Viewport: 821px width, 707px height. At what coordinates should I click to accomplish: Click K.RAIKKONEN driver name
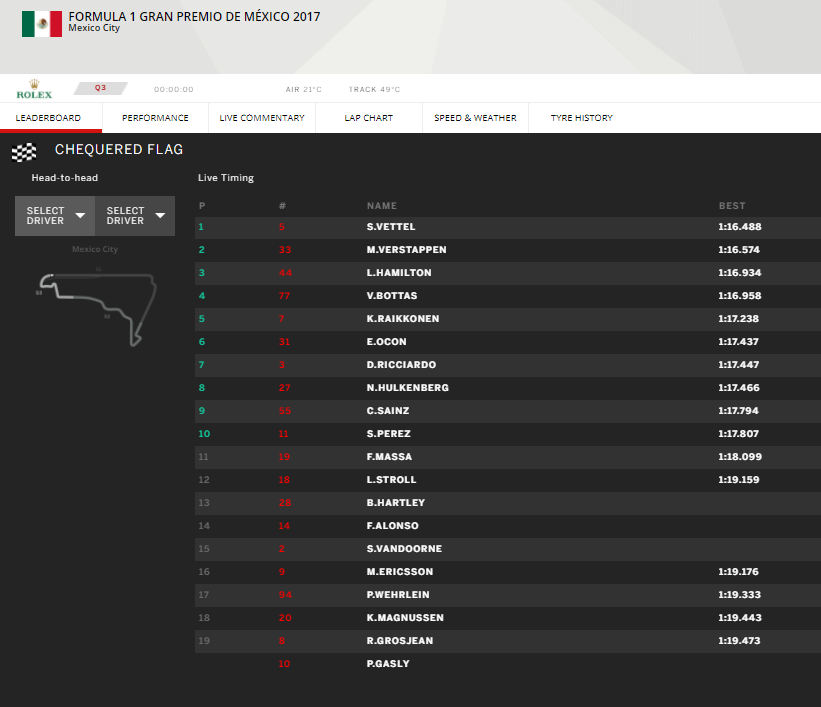pos(403,319)
